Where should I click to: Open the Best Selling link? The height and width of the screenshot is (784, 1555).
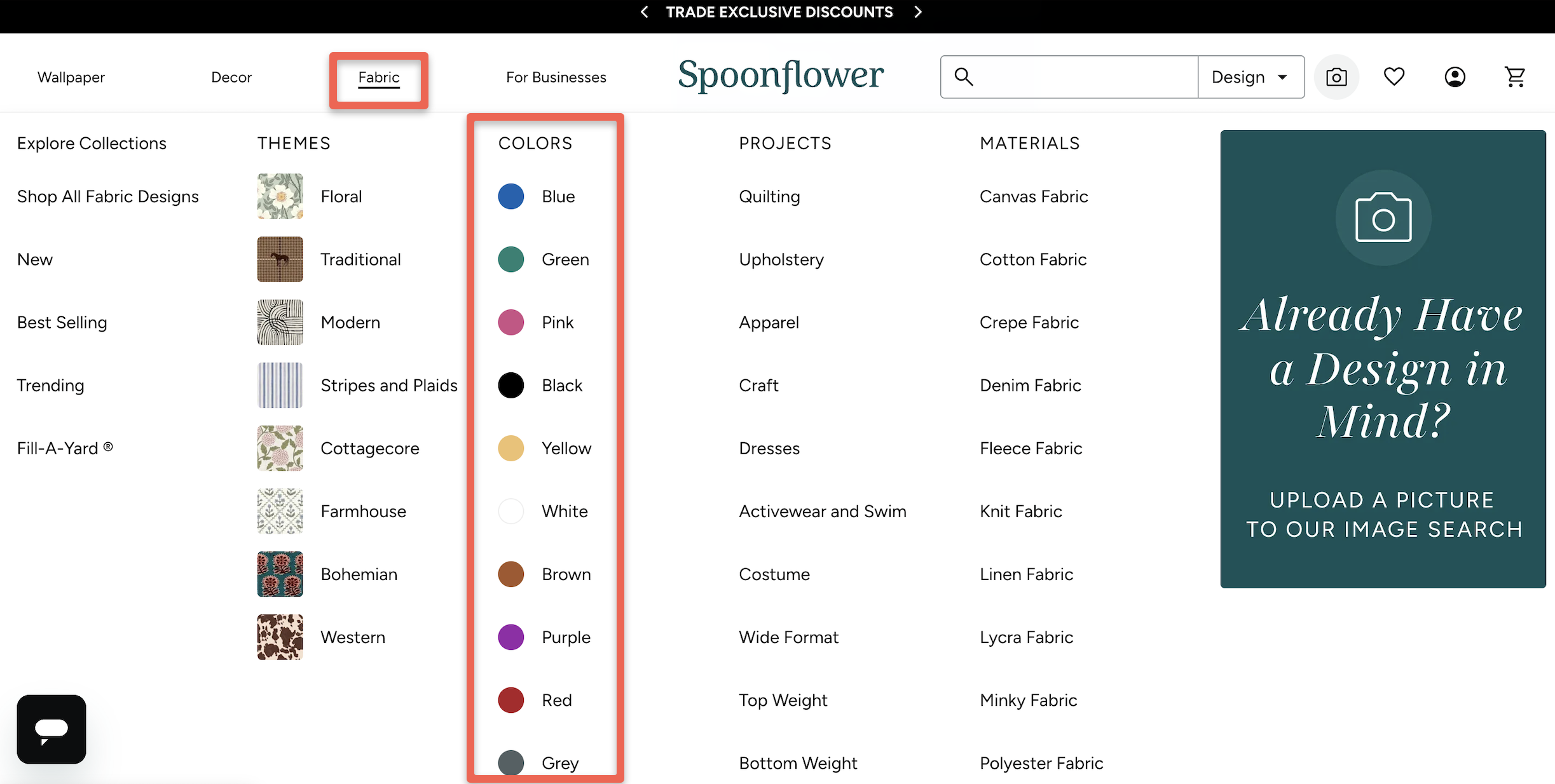[62, 322]
